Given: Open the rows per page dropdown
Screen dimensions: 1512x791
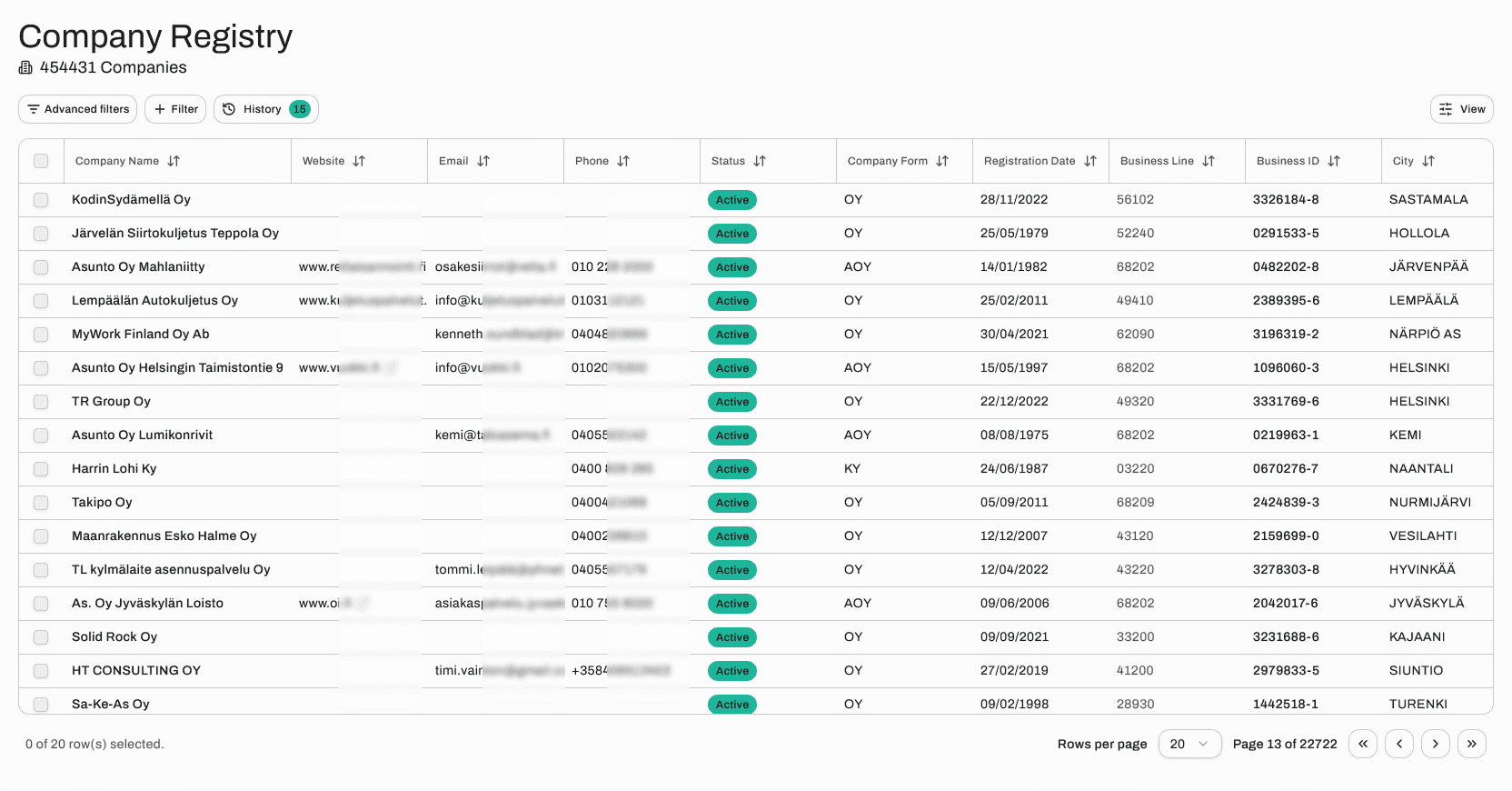Looking at the screenshot, I should [x=1189, y=744].
